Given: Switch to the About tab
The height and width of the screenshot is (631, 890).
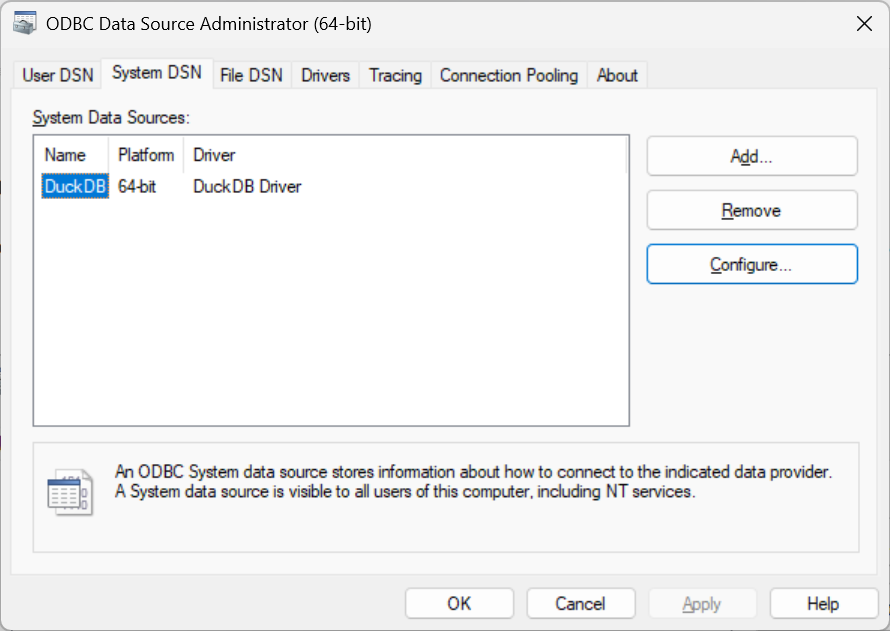Looking at the screenshot, I should point(617,74).
